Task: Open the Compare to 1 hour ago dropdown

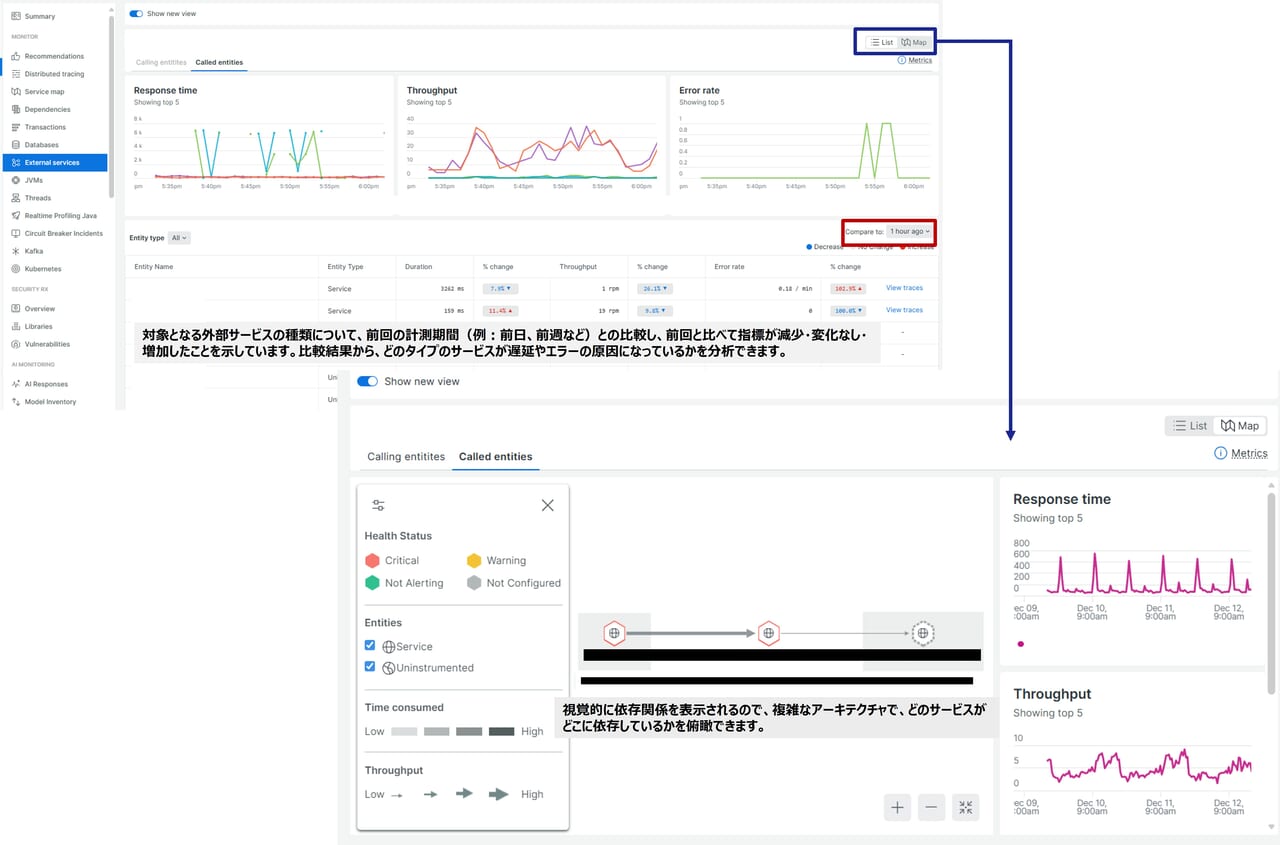Action: click(909, 231)
